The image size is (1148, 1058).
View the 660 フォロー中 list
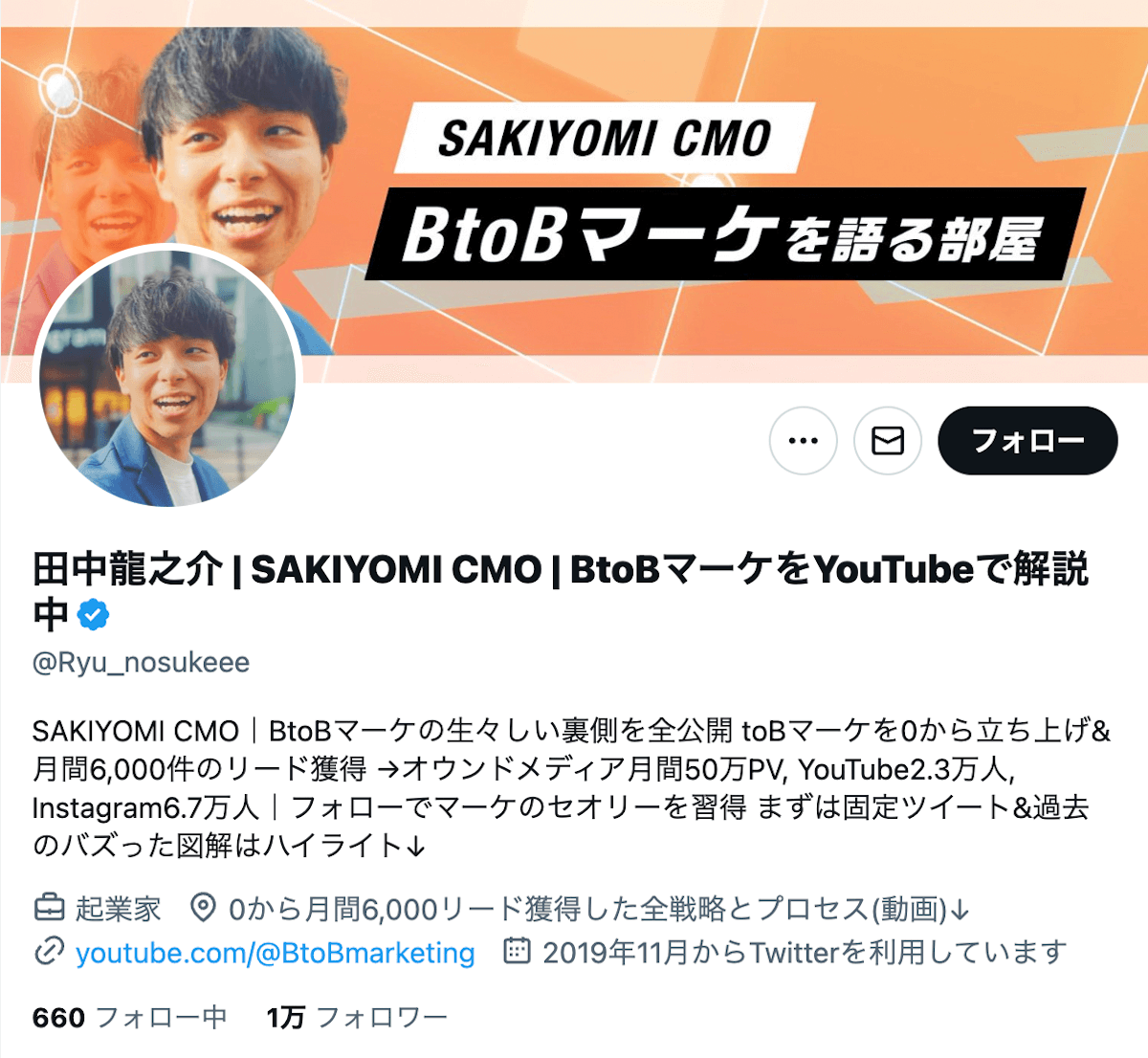click(x=129, y=1017)
